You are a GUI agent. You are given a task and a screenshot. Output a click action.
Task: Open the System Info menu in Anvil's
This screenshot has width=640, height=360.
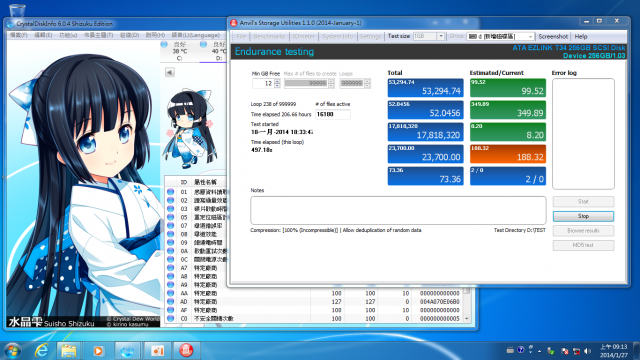[338, 36]
